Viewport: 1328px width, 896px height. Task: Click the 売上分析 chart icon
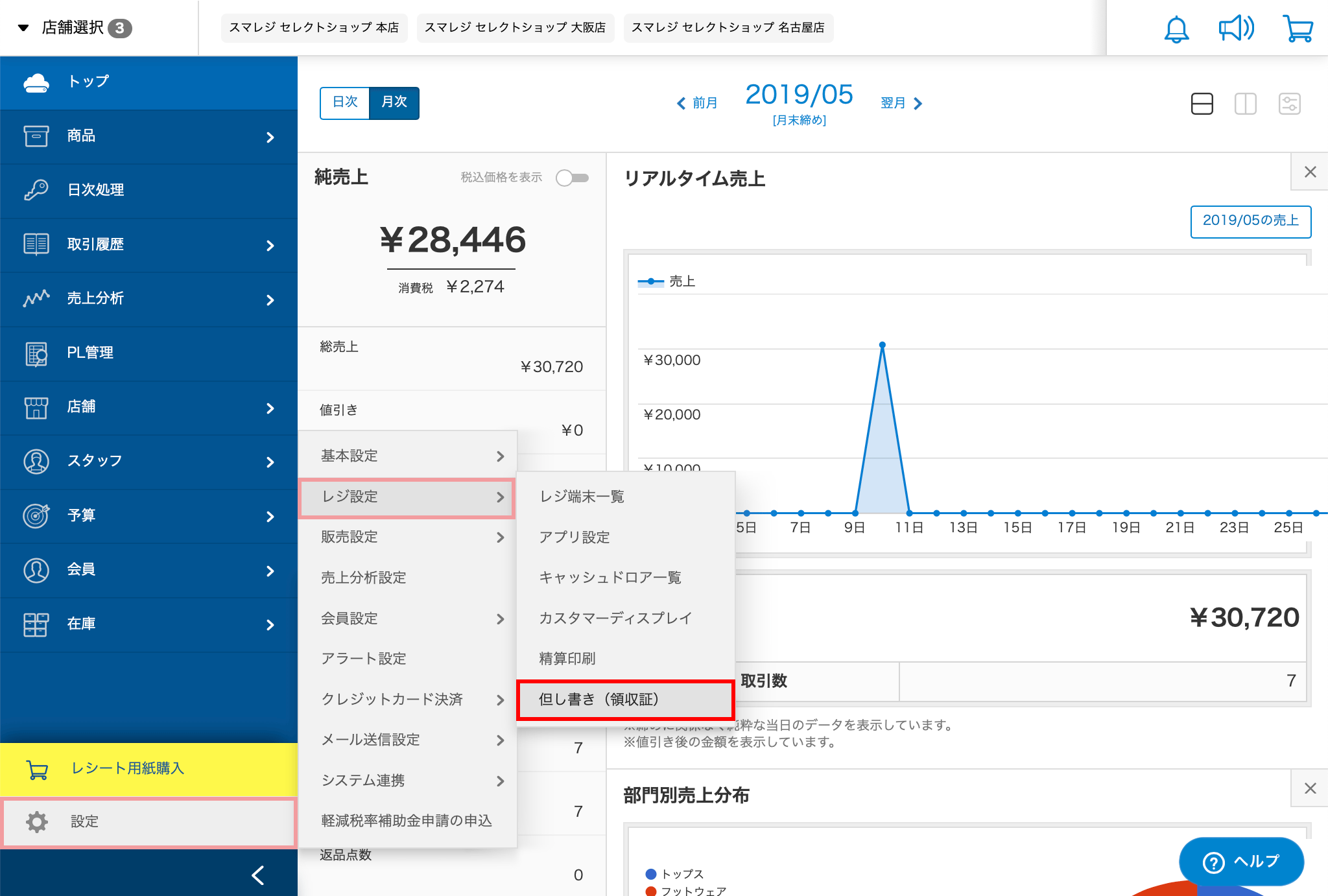pyautogui.click(x=36, y=298)
